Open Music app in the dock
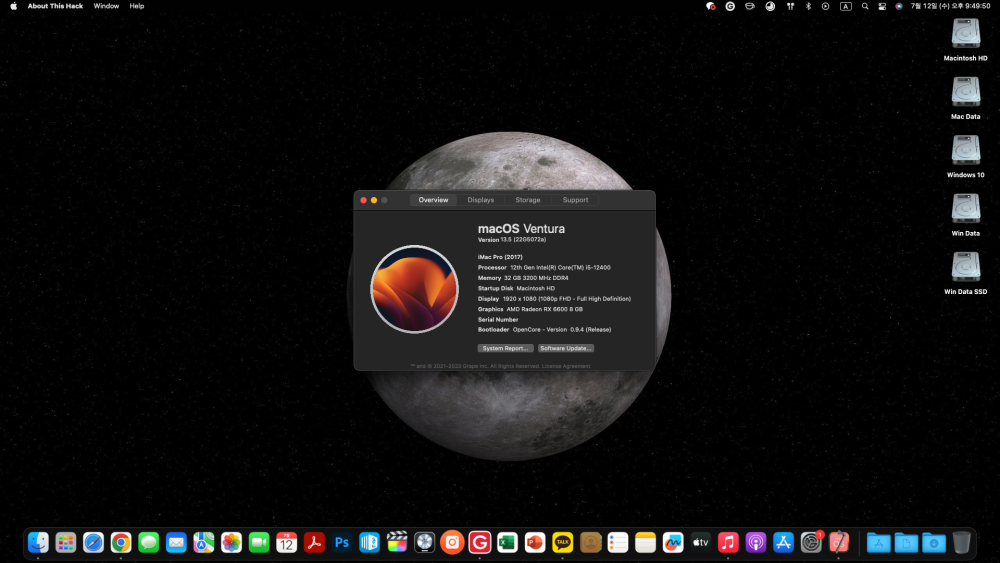 click(728, 543)
